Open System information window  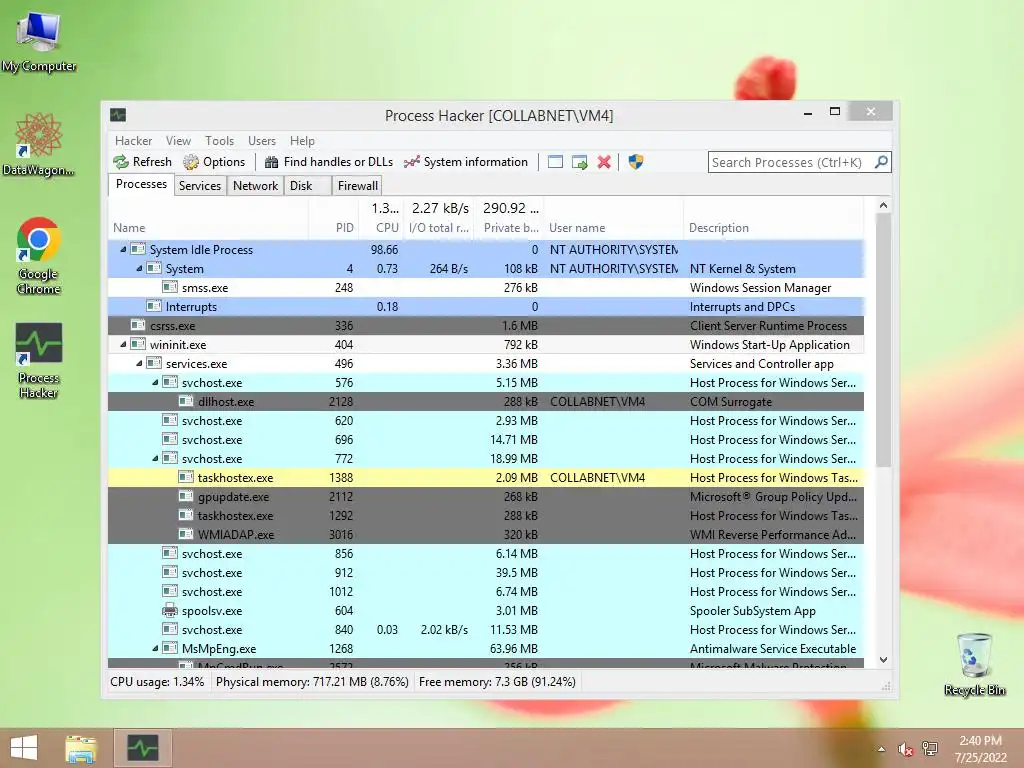click(466, 162)
